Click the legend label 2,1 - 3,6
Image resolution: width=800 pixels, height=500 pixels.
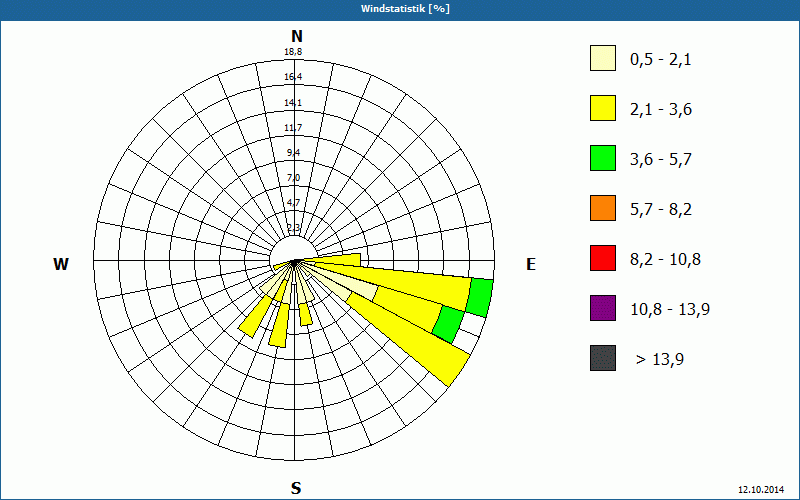tap(661, 110)
